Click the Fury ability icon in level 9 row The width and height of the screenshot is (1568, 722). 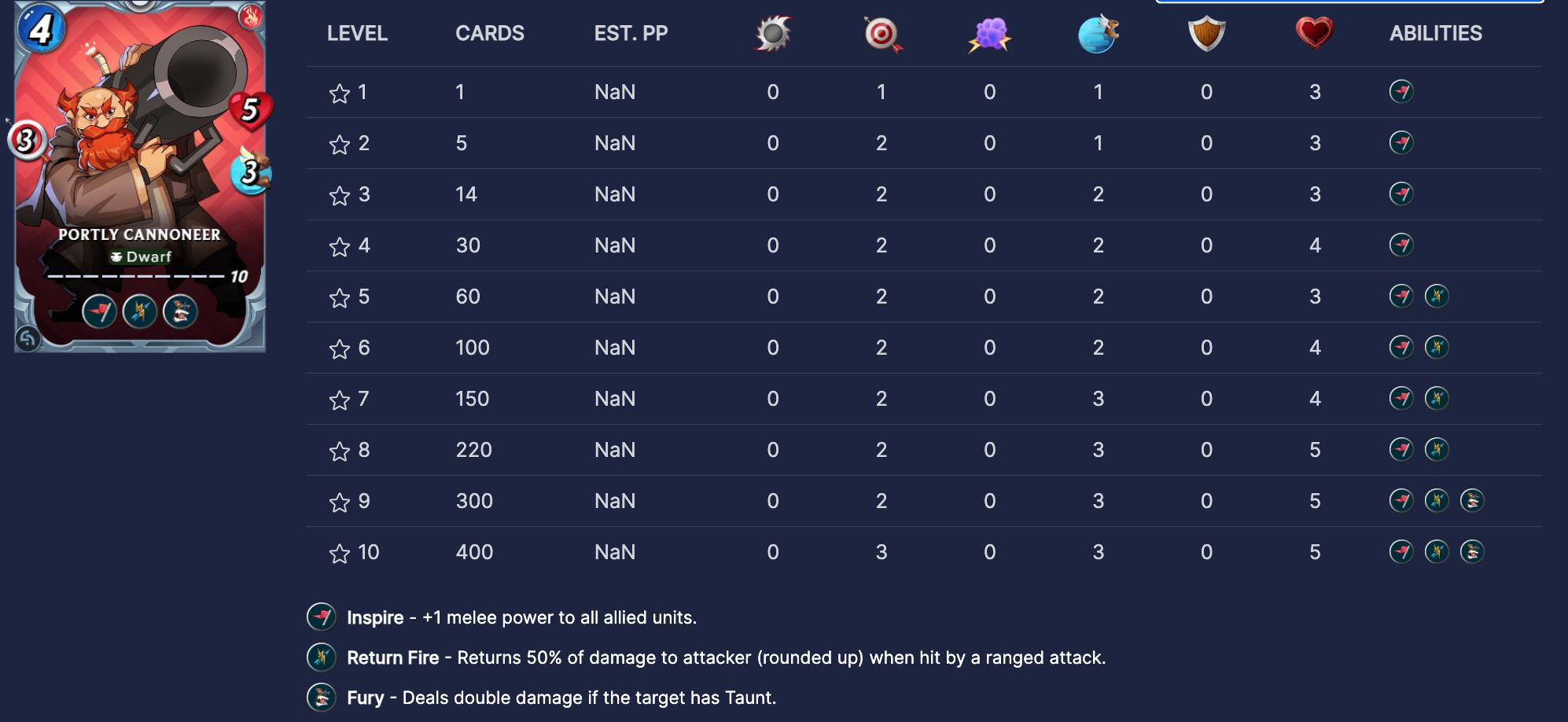(1472, 501)
